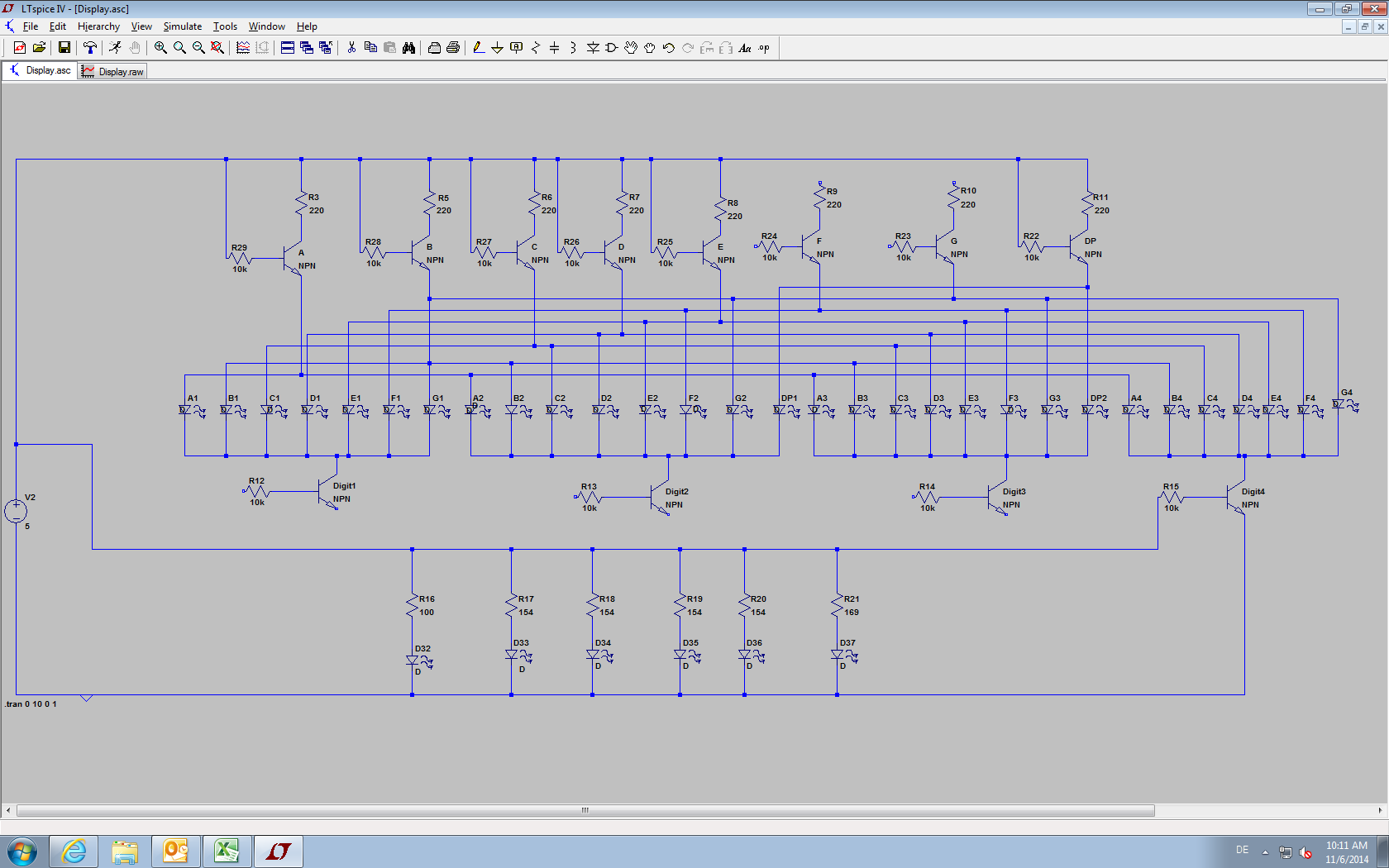The width and height of the screenshot is (1389, 868).
Task: Save the schematic with the floppy icon
Action: click(64, 48)
